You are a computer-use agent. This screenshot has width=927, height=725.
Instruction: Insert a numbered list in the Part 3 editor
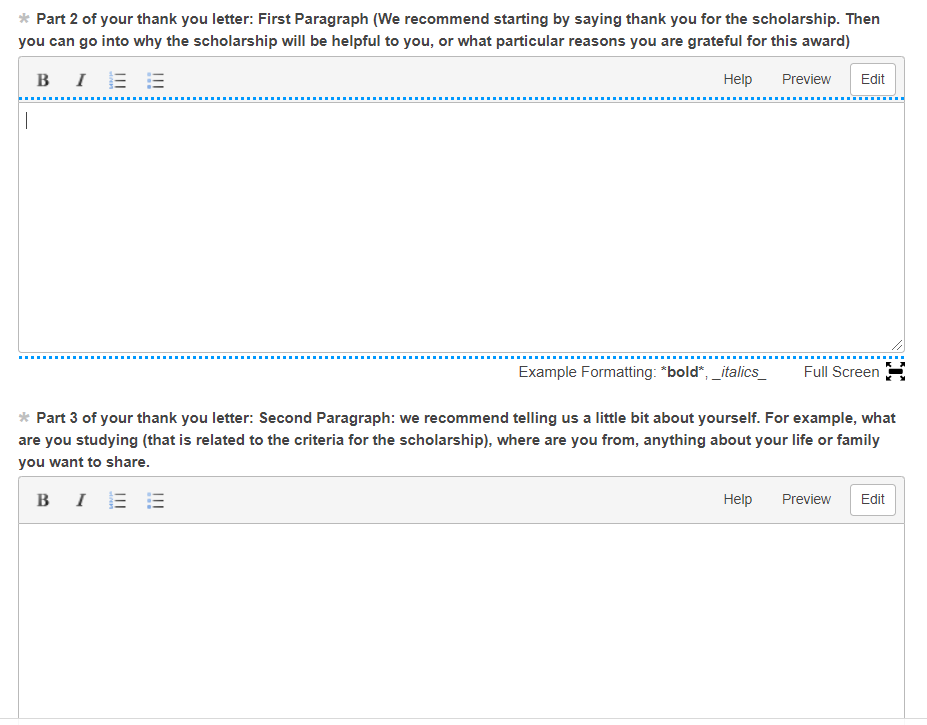coord(117,500)
